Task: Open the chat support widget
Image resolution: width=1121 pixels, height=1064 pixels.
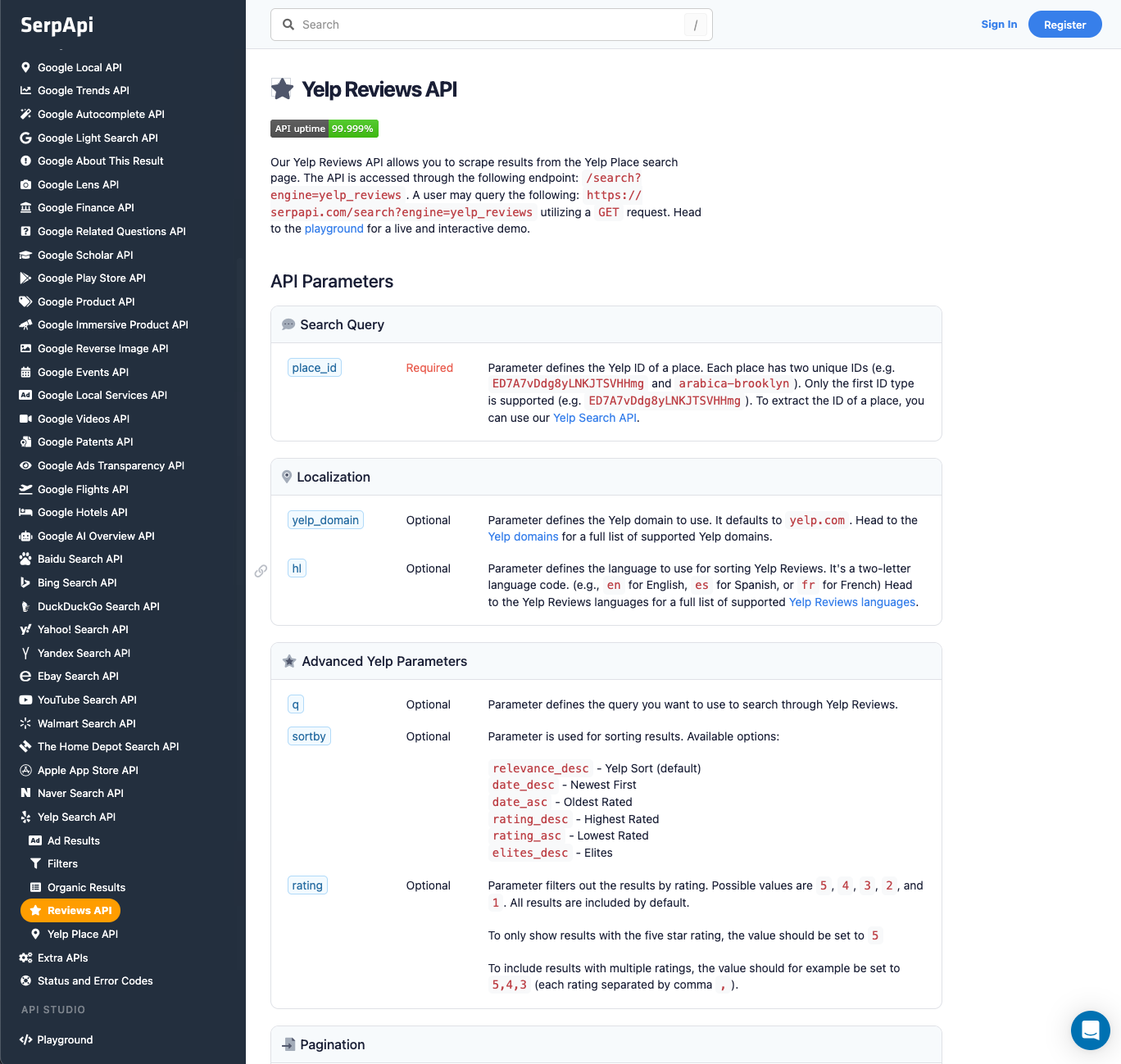Action: coord(1090,1030)
